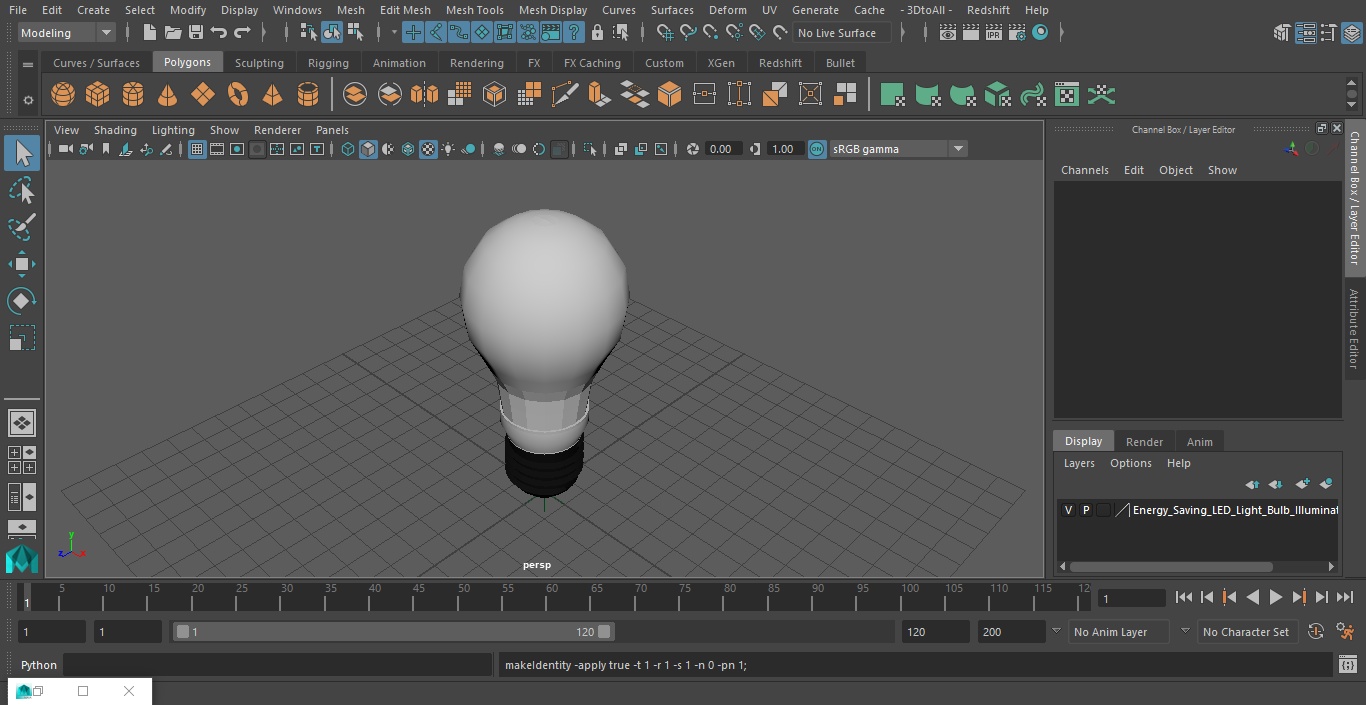Click the viewport gamma value field

pyautogui.click(x=783, y=149)
